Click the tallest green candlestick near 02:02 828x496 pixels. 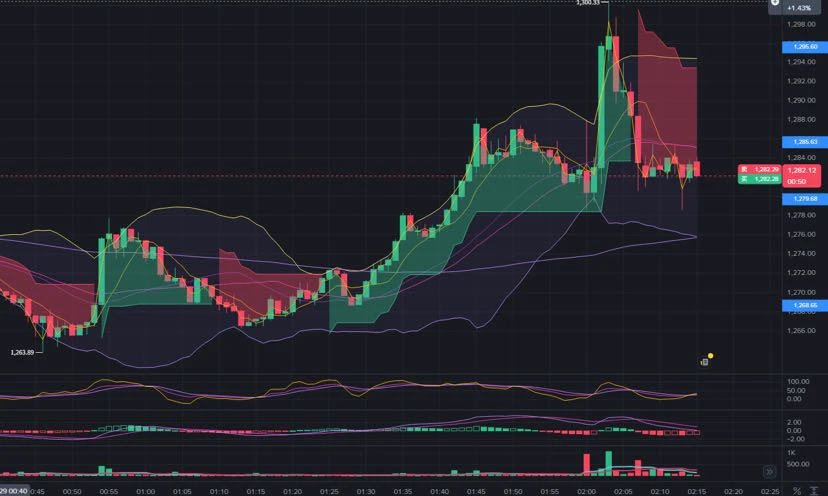601,107
